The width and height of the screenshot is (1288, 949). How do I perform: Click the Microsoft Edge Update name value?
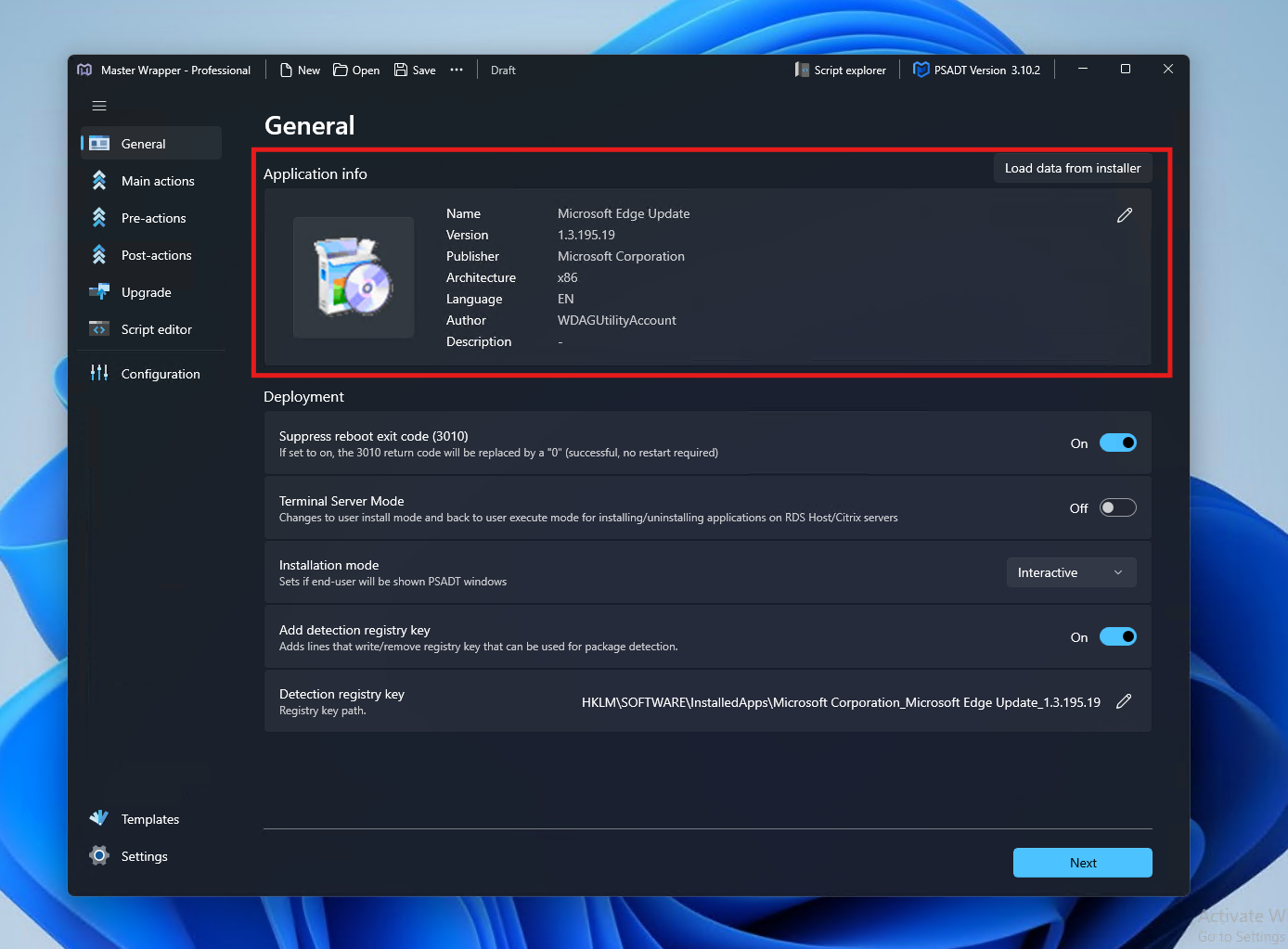pyautogui.click(x=624, y=213)
